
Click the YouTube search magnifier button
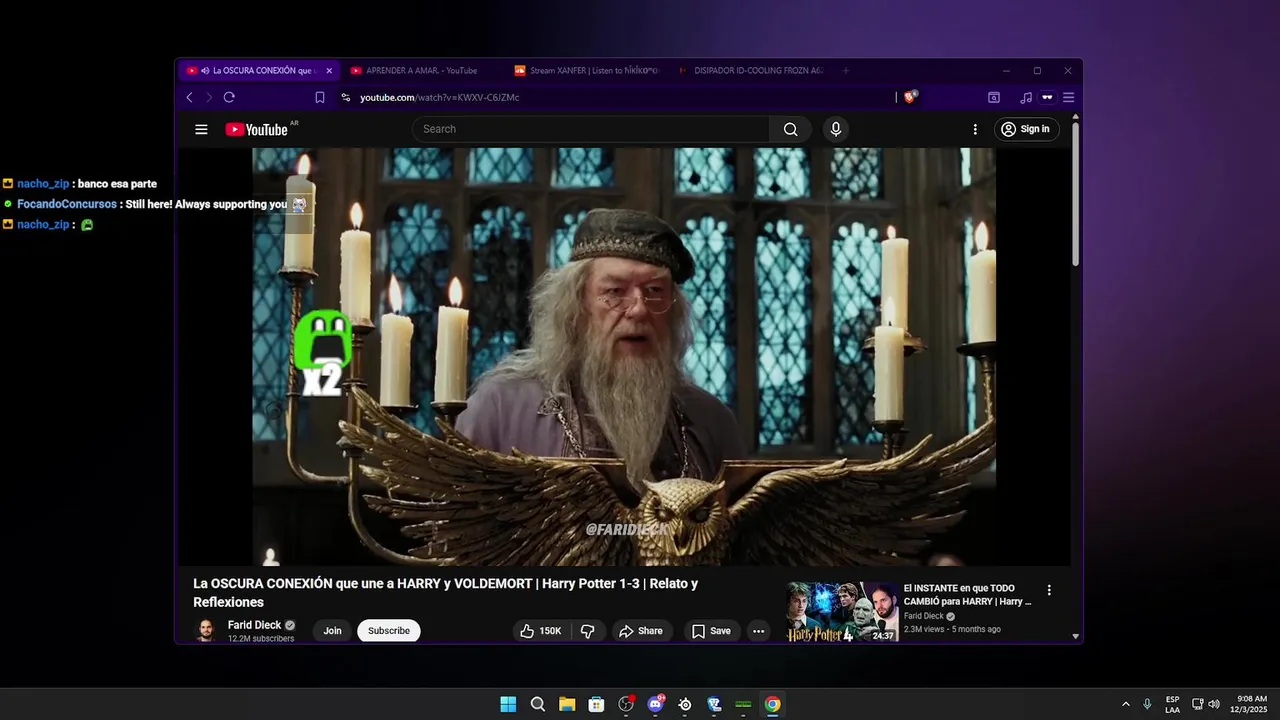pos(790,129)
